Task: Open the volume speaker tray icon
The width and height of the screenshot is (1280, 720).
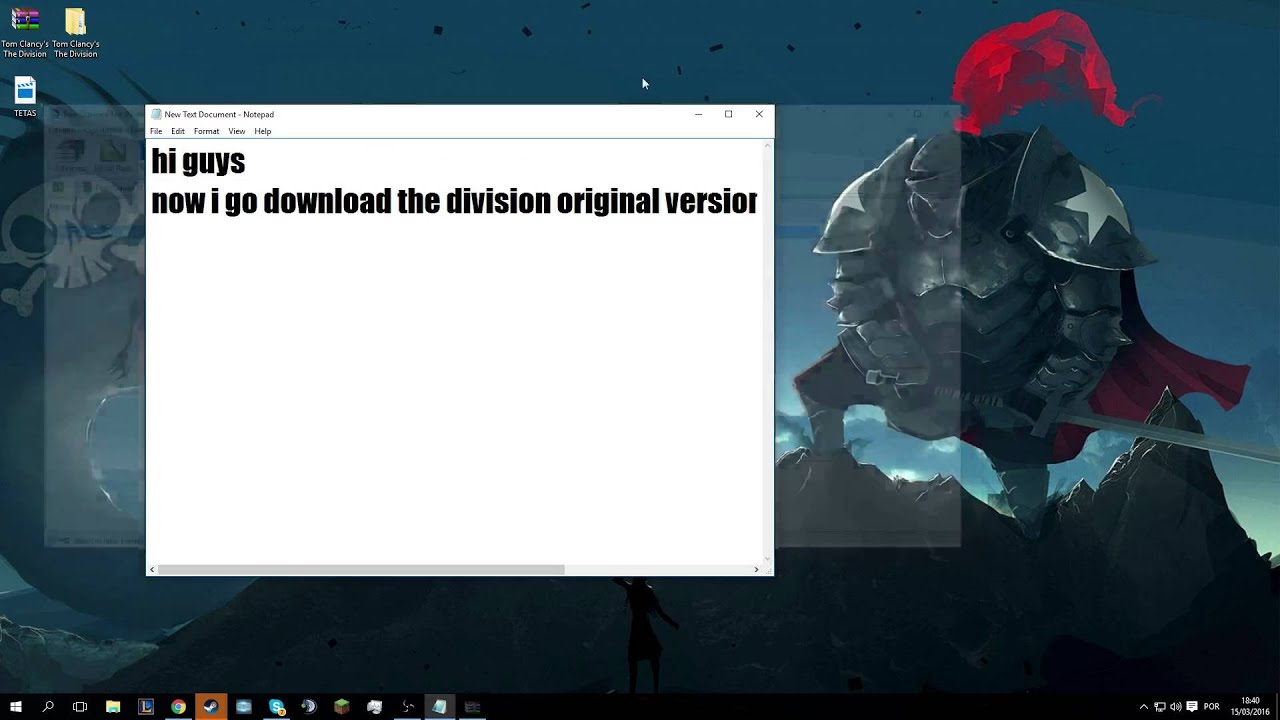Action: point(1176,707)
